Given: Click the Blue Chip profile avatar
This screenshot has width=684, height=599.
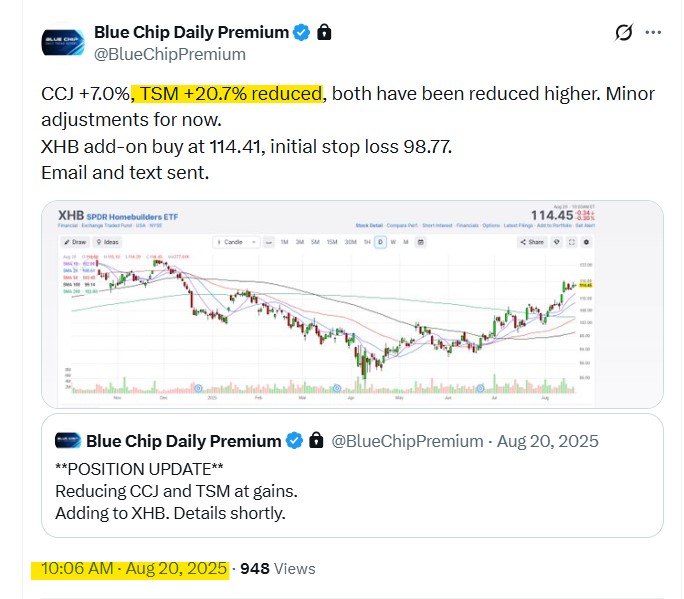Looking at the screenshot, I should pos(61,42).
